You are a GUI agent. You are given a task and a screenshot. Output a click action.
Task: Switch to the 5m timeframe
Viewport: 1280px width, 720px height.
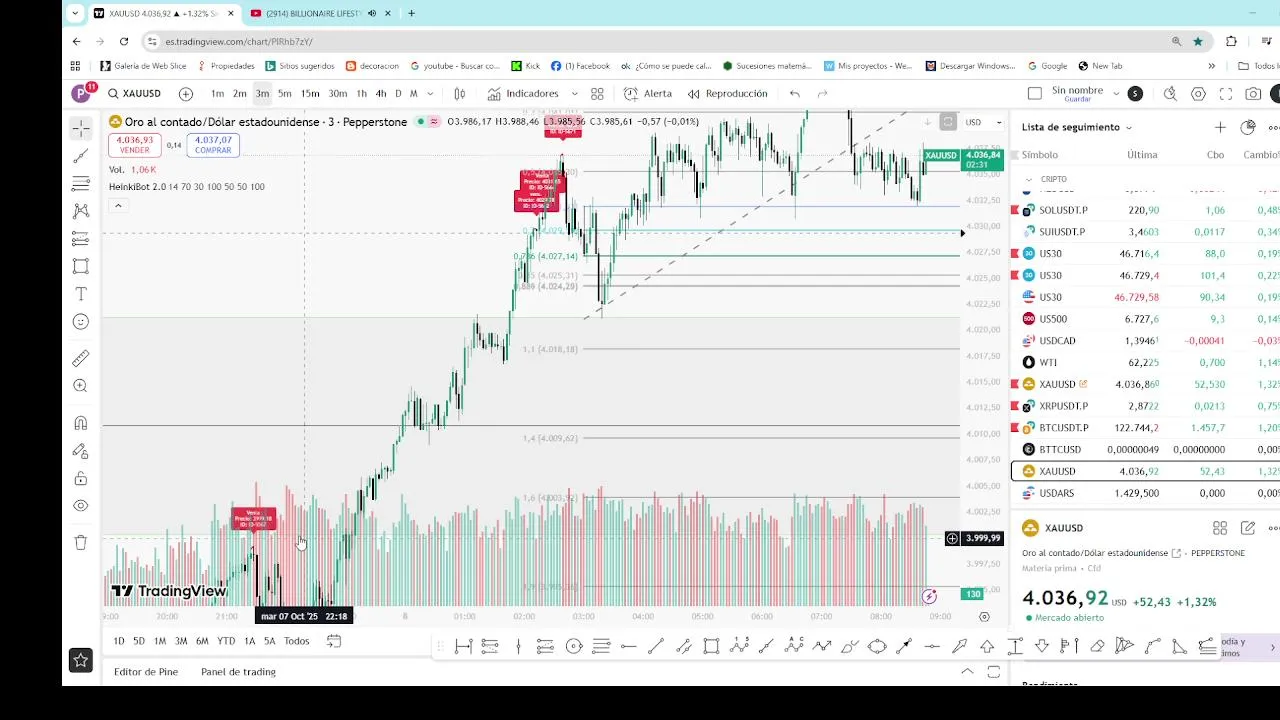pos(285,94)
